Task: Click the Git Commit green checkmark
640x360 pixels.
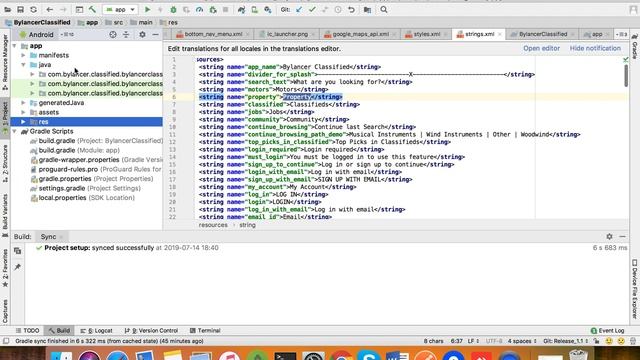Action: (x=312, y=9)
